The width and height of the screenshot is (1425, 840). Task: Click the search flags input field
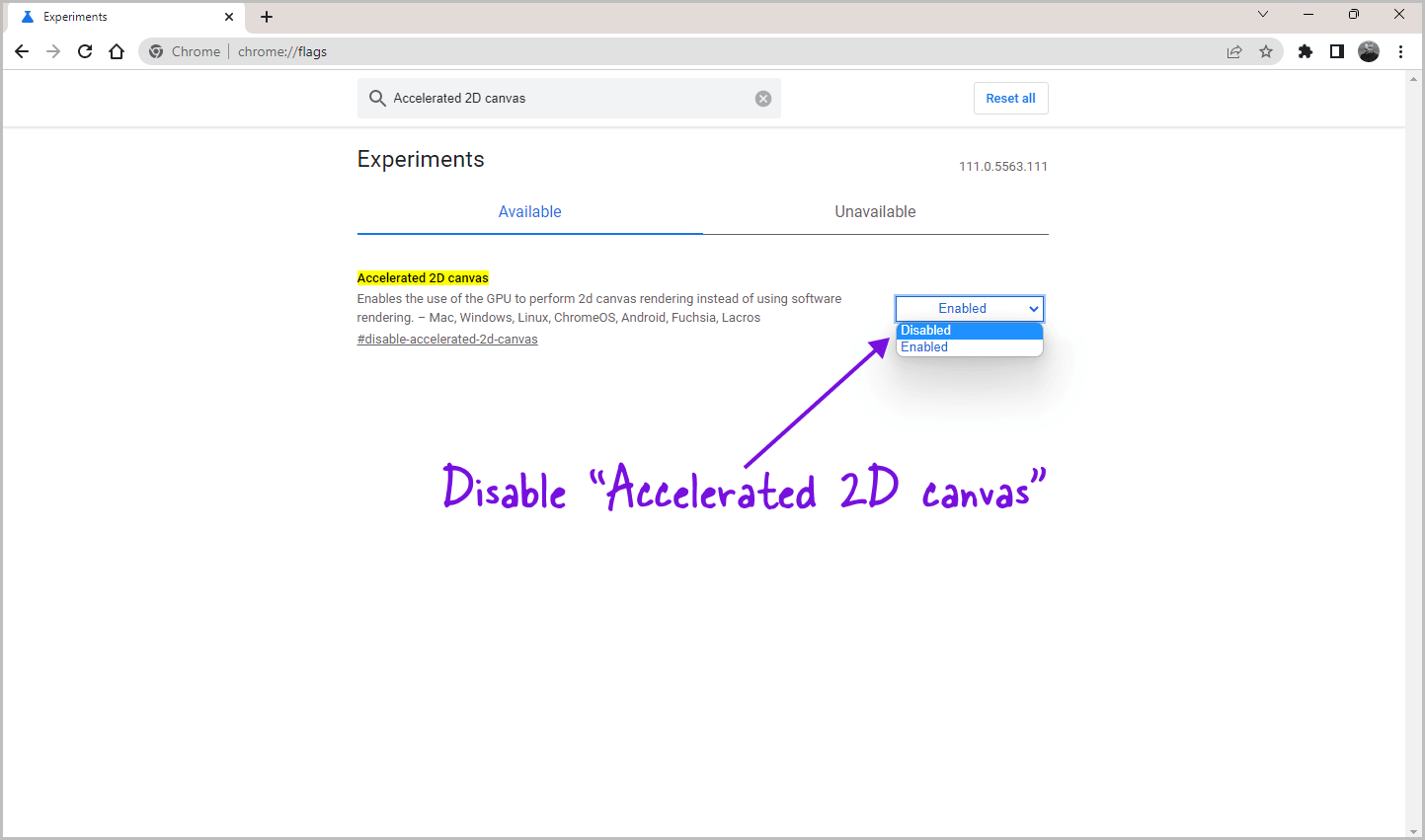pyautogui.click(x=553, y=98)
